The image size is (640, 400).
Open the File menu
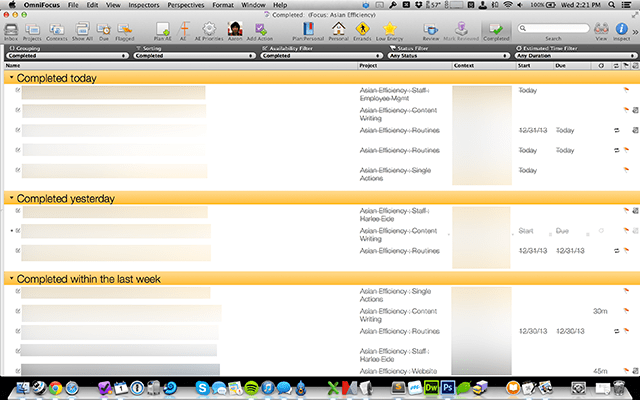pos(73,5)
